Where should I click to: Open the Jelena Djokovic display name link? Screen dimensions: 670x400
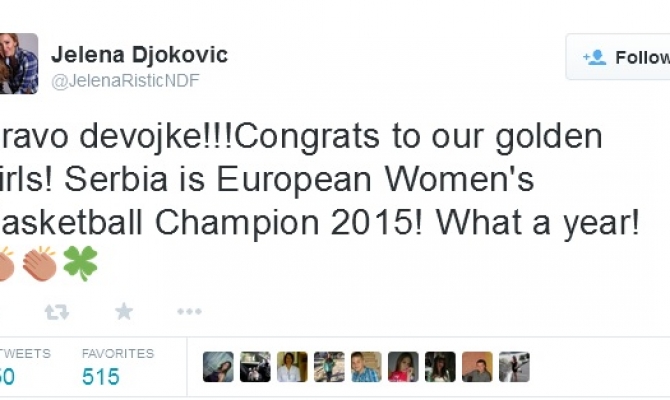139,55
